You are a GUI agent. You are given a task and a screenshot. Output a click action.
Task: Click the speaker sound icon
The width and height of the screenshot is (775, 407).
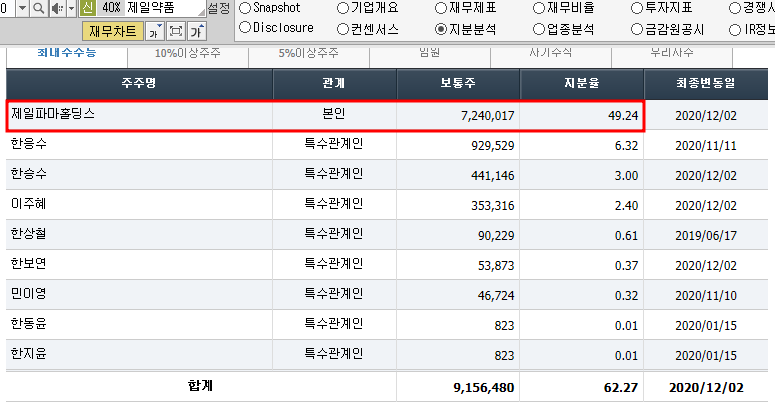57,8
